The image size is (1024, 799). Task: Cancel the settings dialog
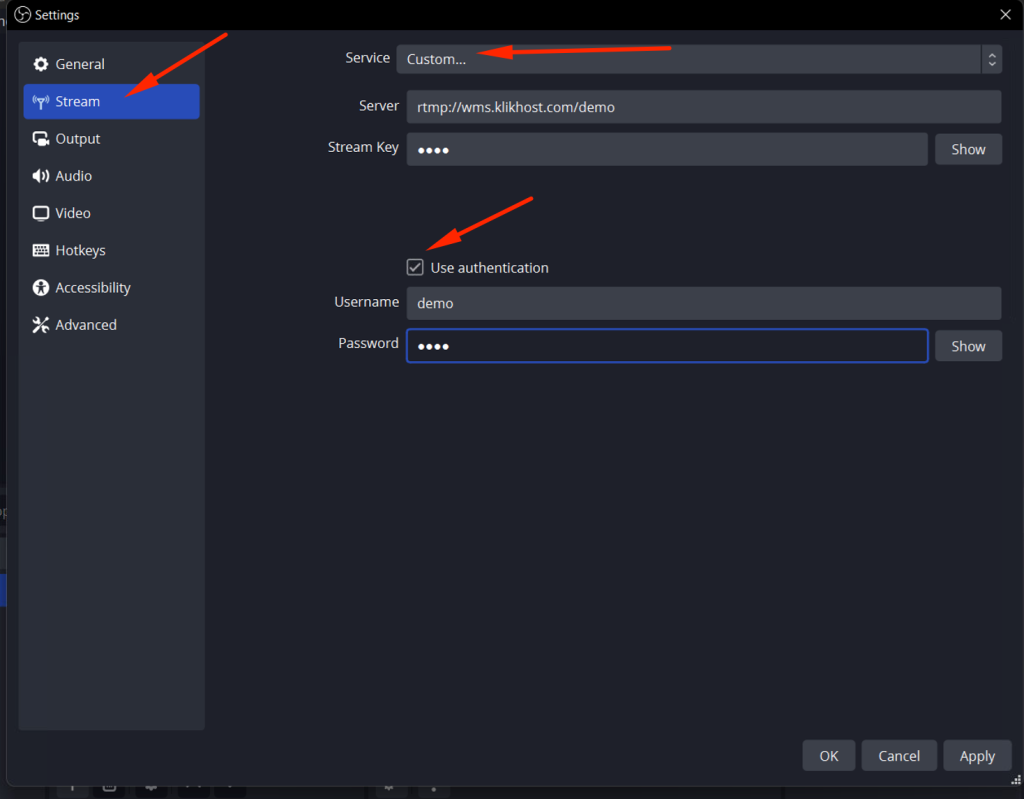tap(899, 756)
